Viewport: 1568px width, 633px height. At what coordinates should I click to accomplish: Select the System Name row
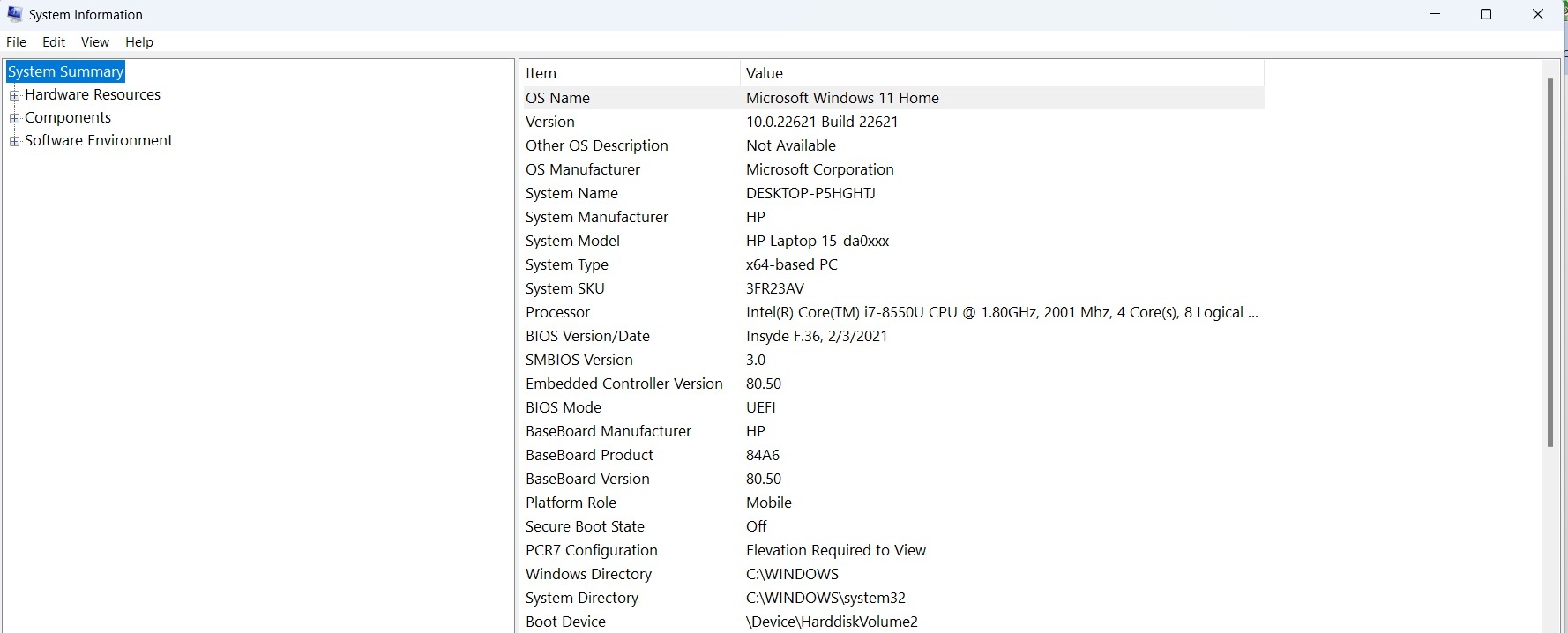tap(892, 193)
